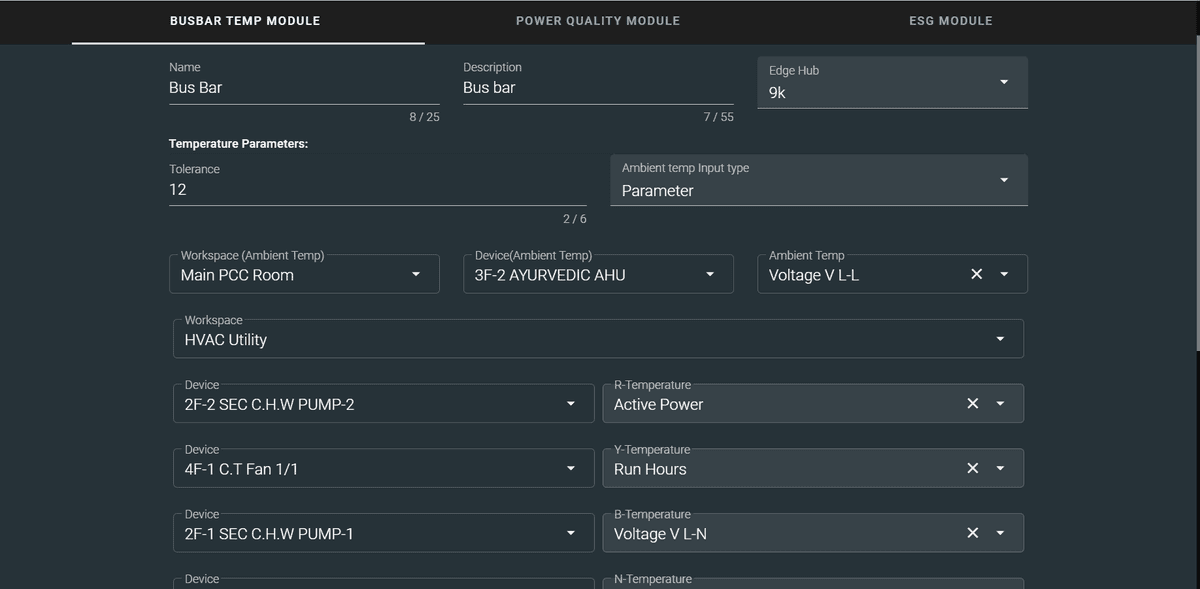Expand the 2F-1 SEC C.H.W PUMP-1 device dropdown
The width and height of the screenshot is (1200, 589).
[571, 534]
